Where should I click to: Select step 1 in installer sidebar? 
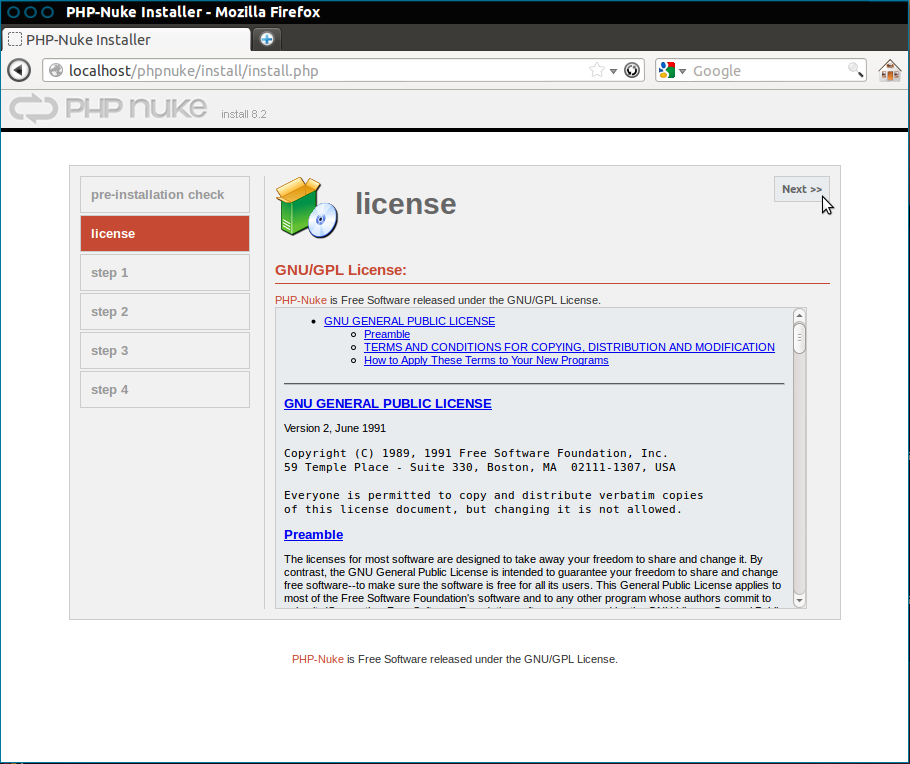[x=165, y=272]
